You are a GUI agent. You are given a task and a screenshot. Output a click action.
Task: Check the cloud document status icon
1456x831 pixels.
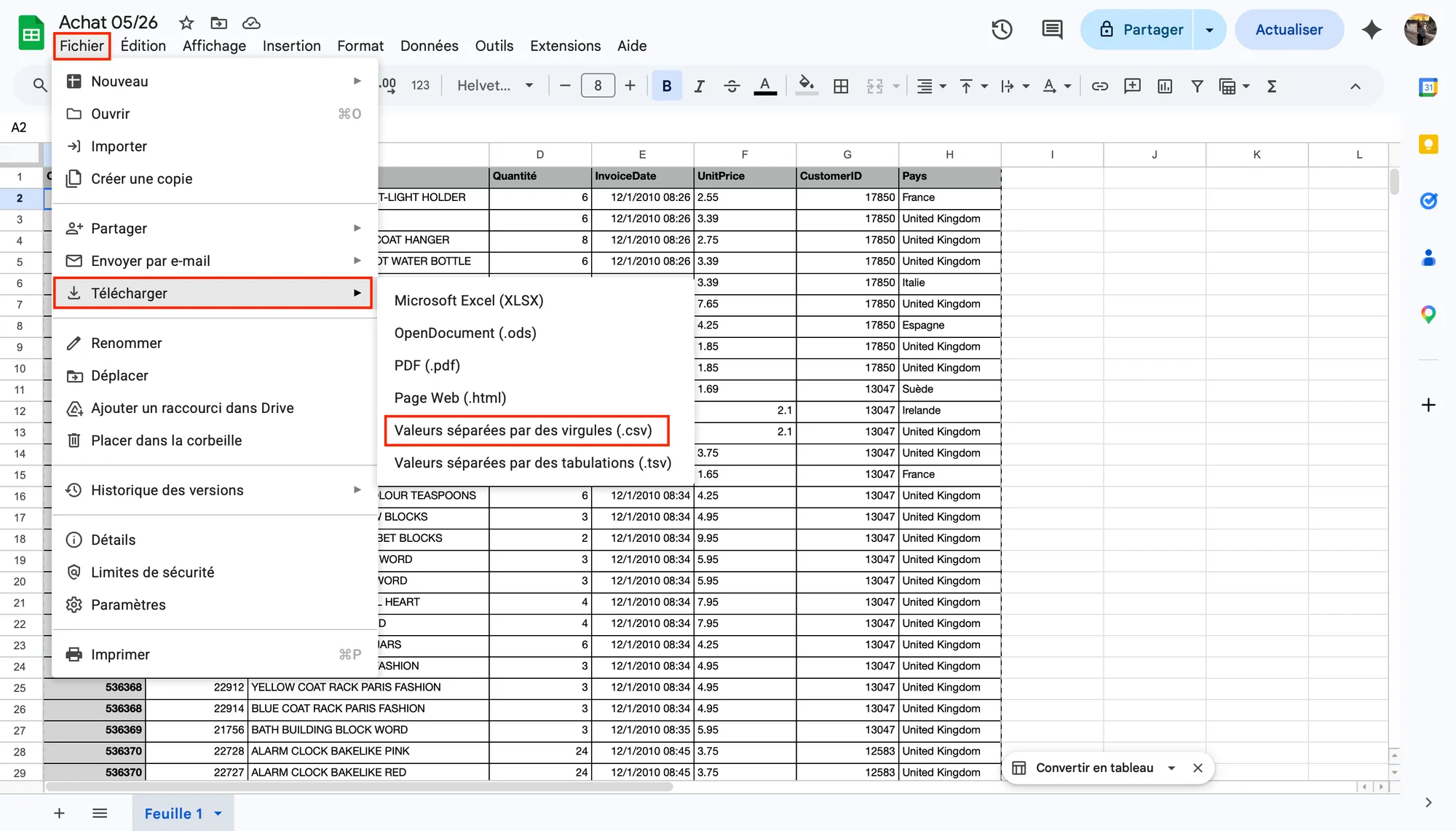point(251,23)
